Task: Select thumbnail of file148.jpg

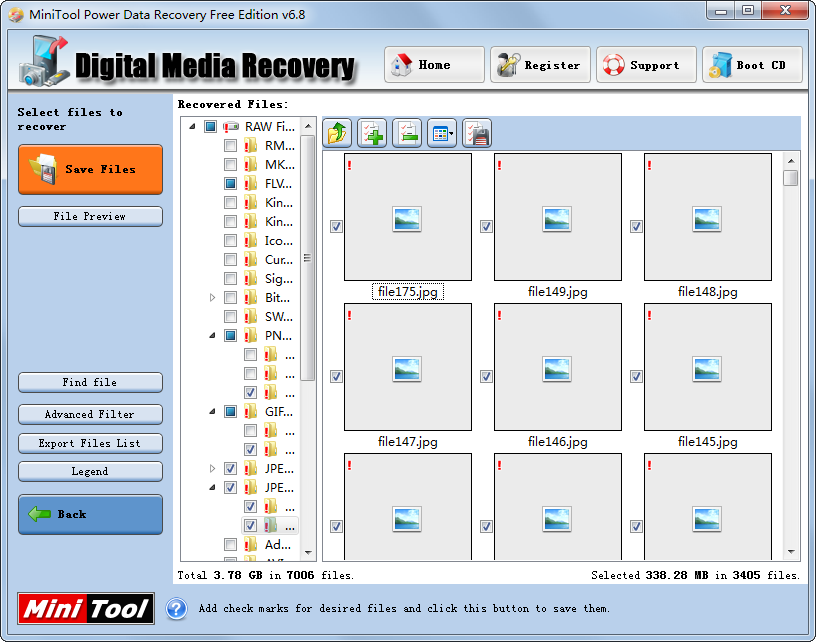Action: 708,217
